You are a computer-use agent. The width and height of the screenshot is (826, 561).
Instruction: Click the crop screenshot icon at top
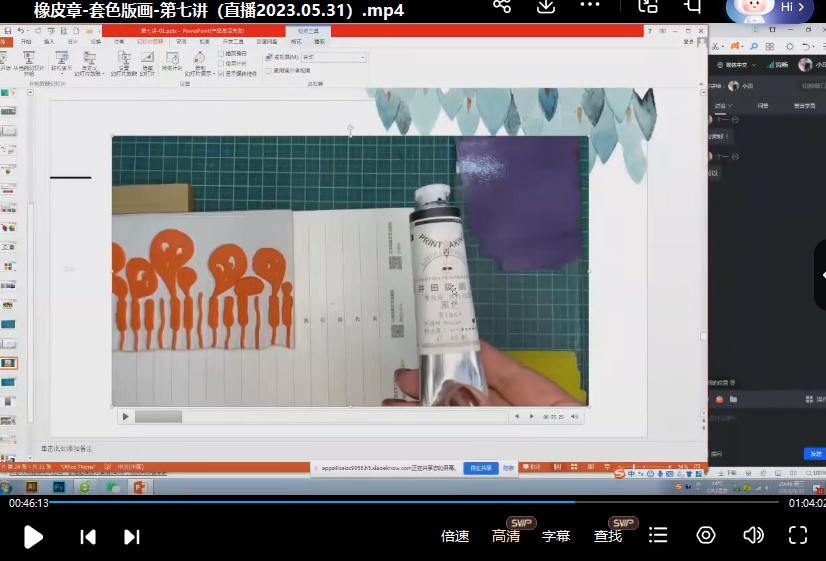(x=691, y=6)
